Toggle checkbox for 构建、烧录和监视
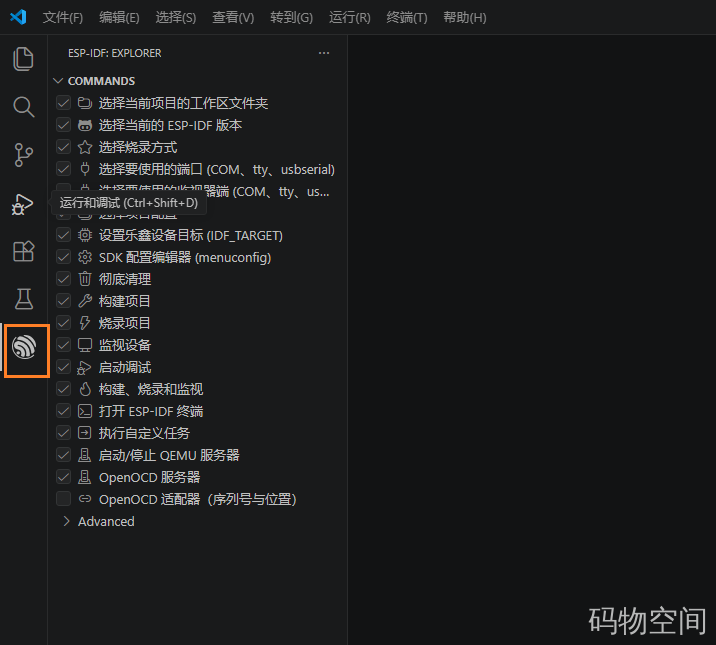This screenshot has height=645, width=716. (63, 389)
